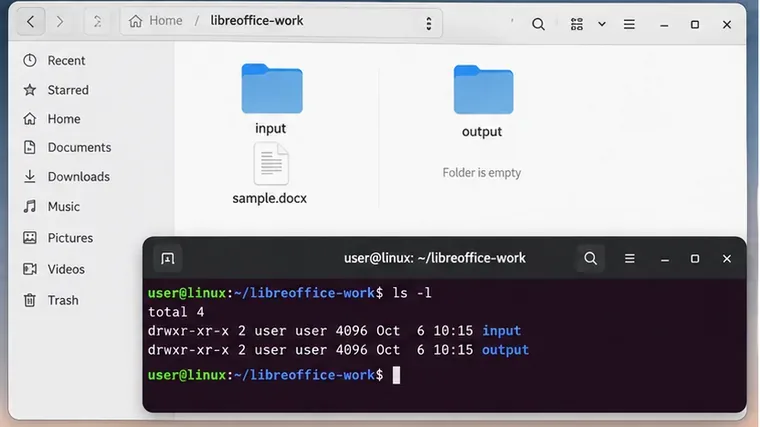Close the file manager window
Viewport: 760px width, 427px height.
(x=727, y=25)
